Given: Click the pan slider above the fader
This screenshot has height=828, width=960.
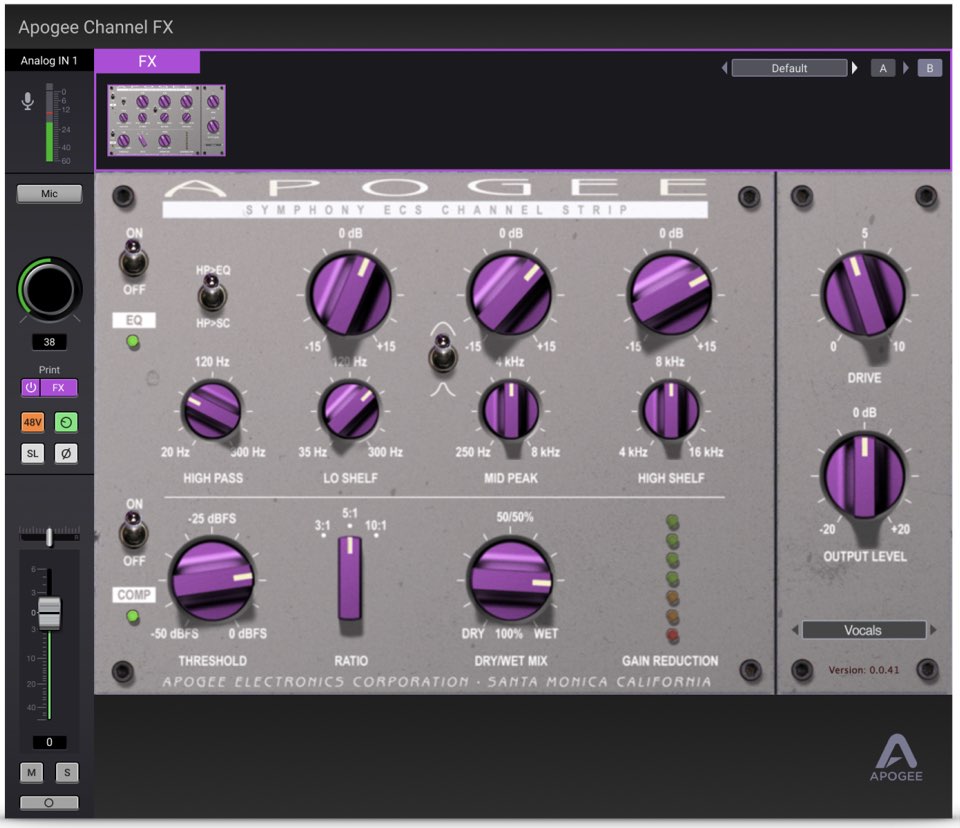Looking at the screenshot, I should pyautogui.click(x=49, y=537).
